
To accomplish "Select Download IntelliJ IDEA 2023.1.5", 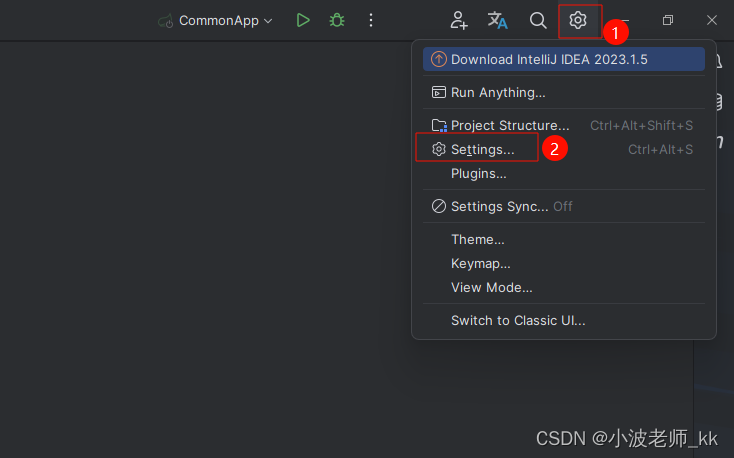I will (x=564, y=59).
